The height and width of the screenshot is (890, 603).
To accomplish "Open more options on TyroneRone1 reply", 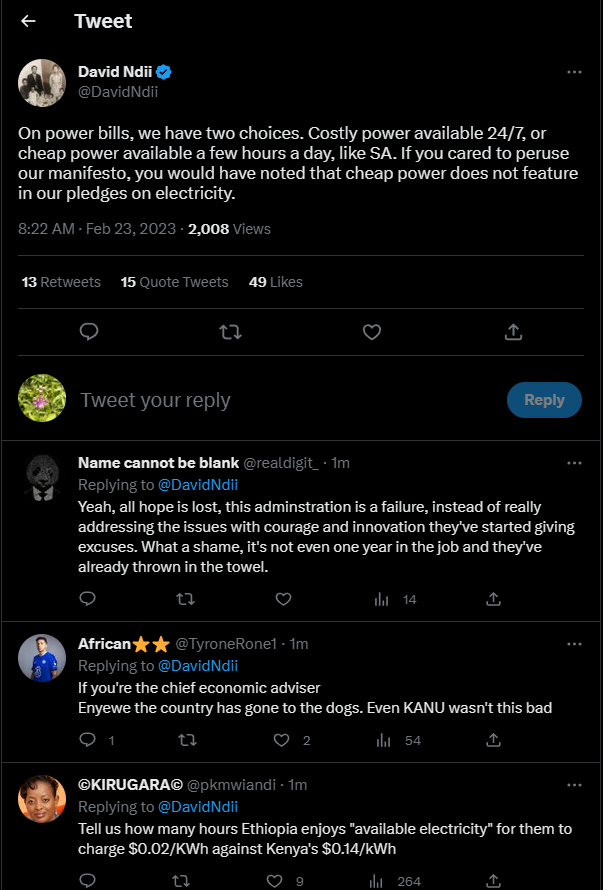I will (x=574, y=643).
